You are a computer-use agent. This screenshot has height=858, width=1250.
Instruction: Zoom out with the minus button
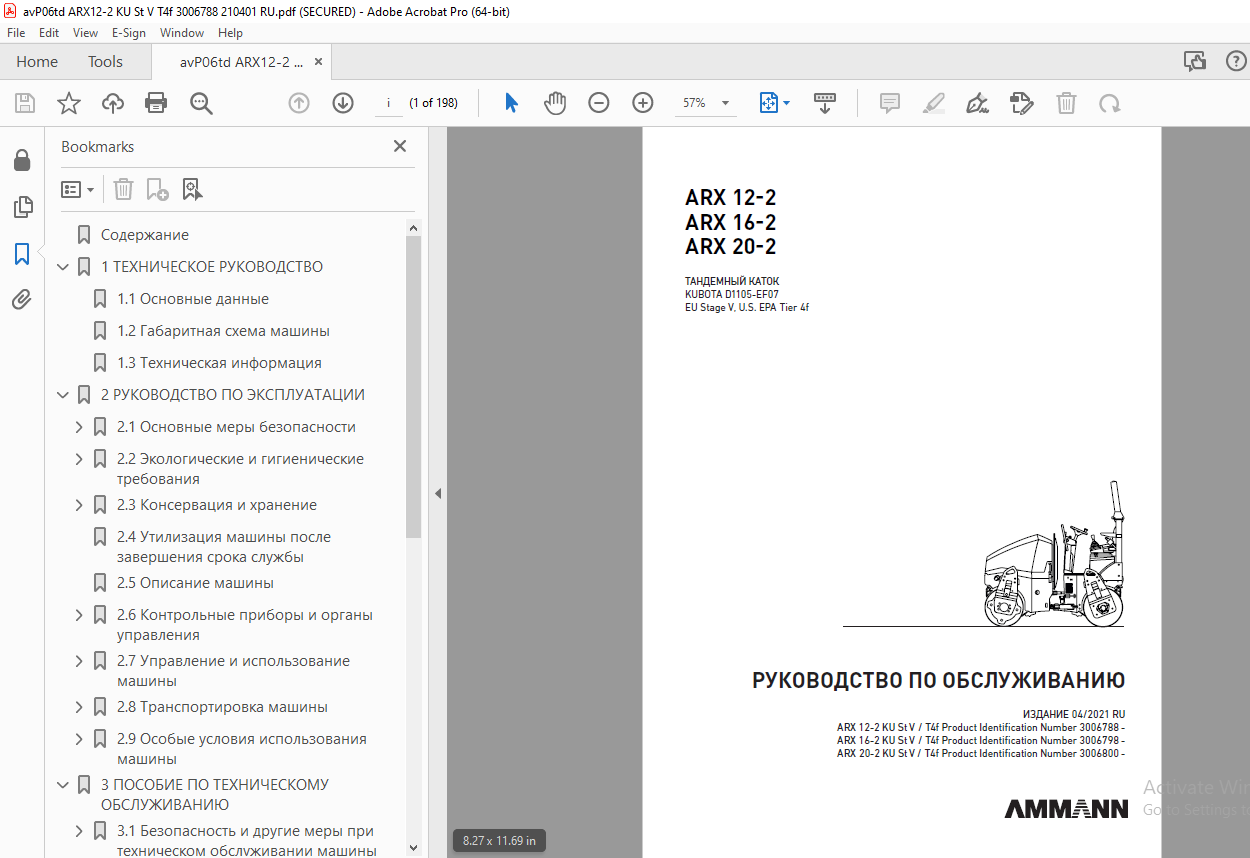[x=599, y=103]
